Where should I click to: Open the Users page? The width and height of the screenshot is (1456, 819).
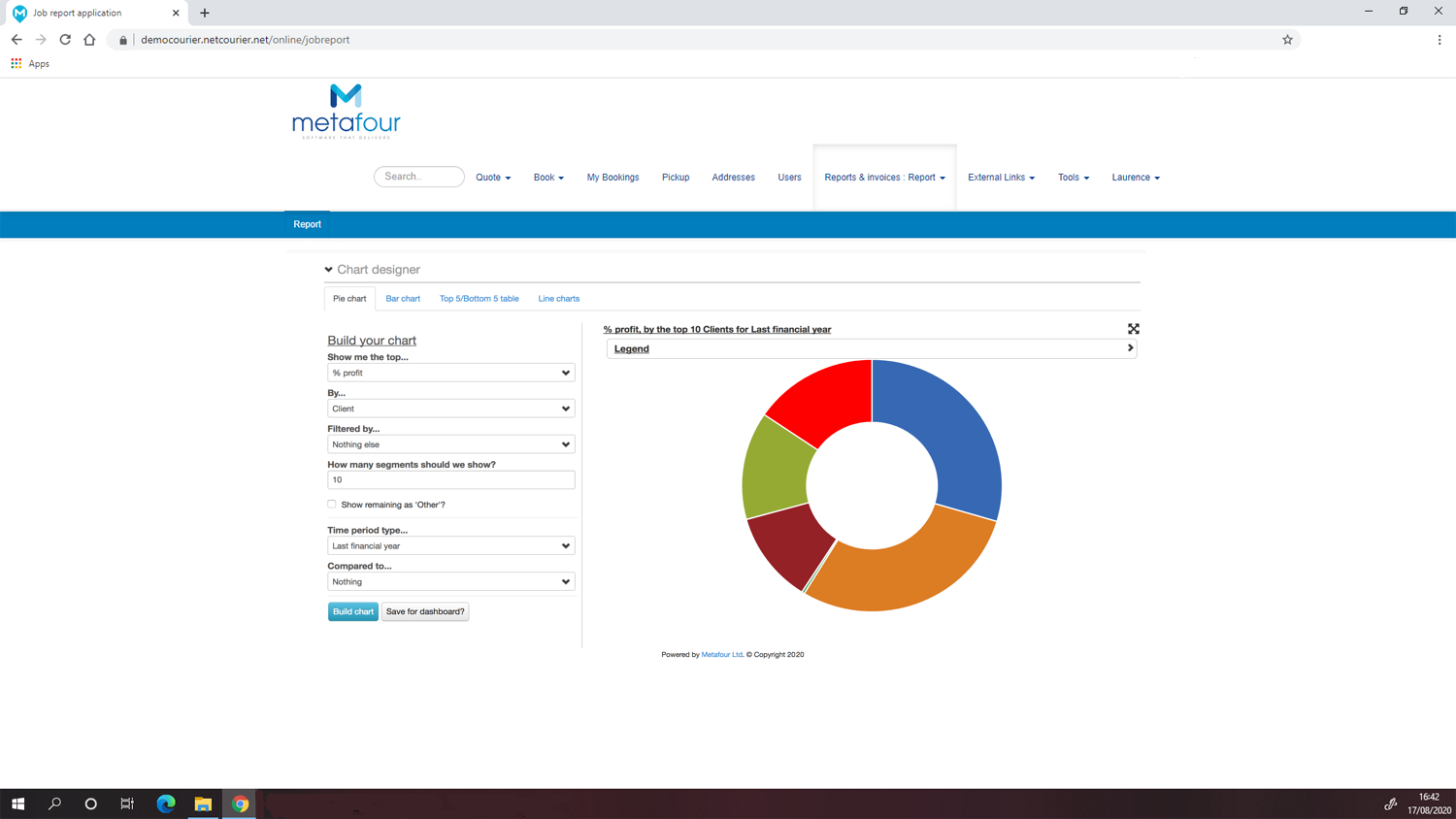pos(789,178)
